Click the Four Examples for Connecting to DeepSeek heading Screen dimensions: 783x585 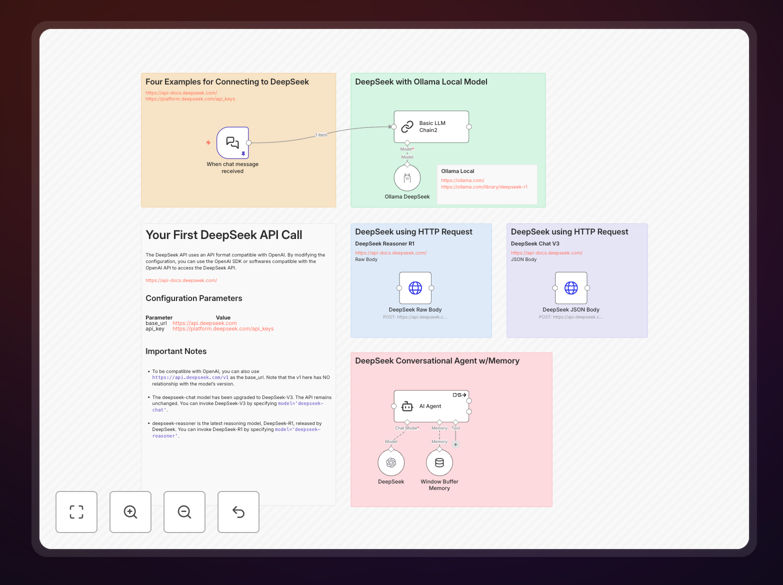(x=227, y=82)
